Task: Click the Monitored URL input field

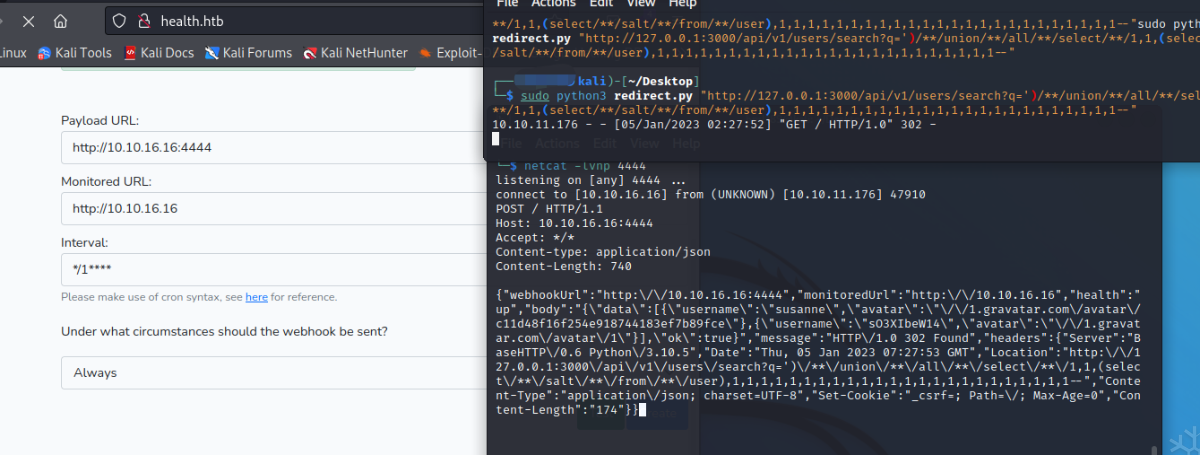Action: pos(273,209)
